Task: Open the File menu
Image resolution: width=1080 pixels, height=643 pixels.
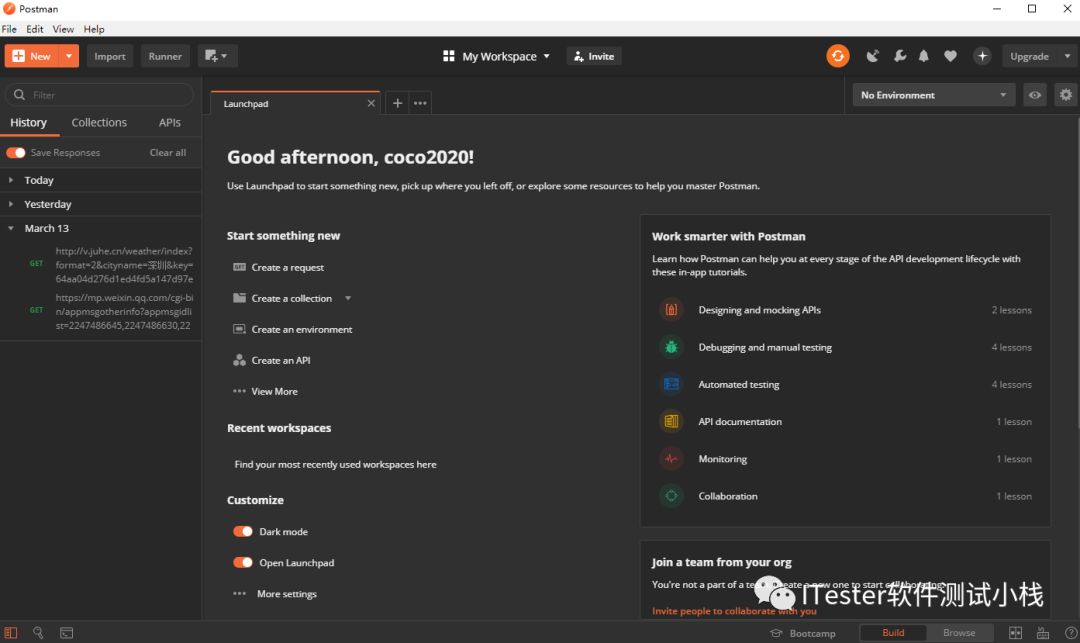Action: [9, 29]
